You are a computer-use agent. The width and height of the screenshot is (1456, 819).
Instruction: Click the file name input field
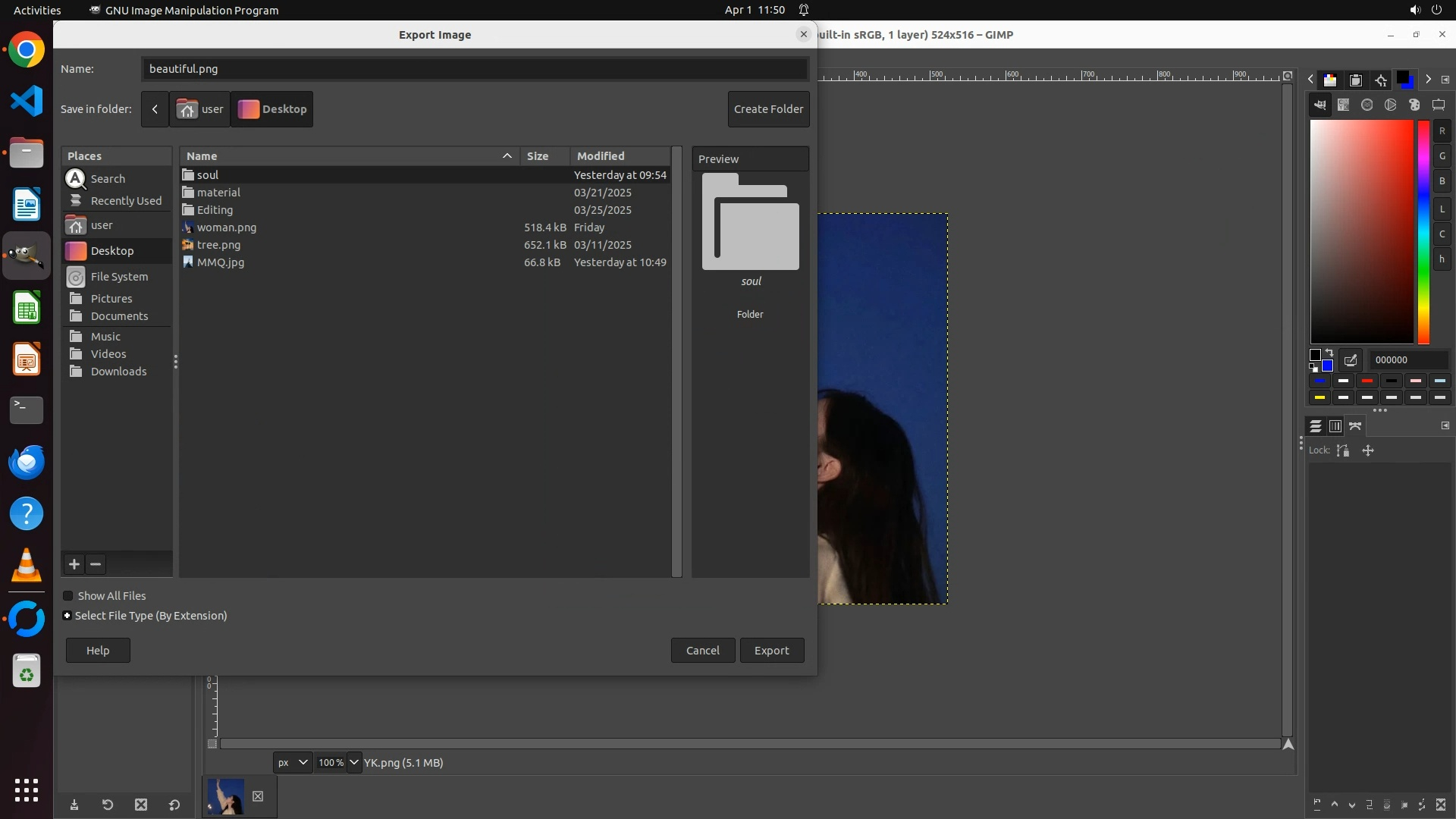[x=474, y=69]
